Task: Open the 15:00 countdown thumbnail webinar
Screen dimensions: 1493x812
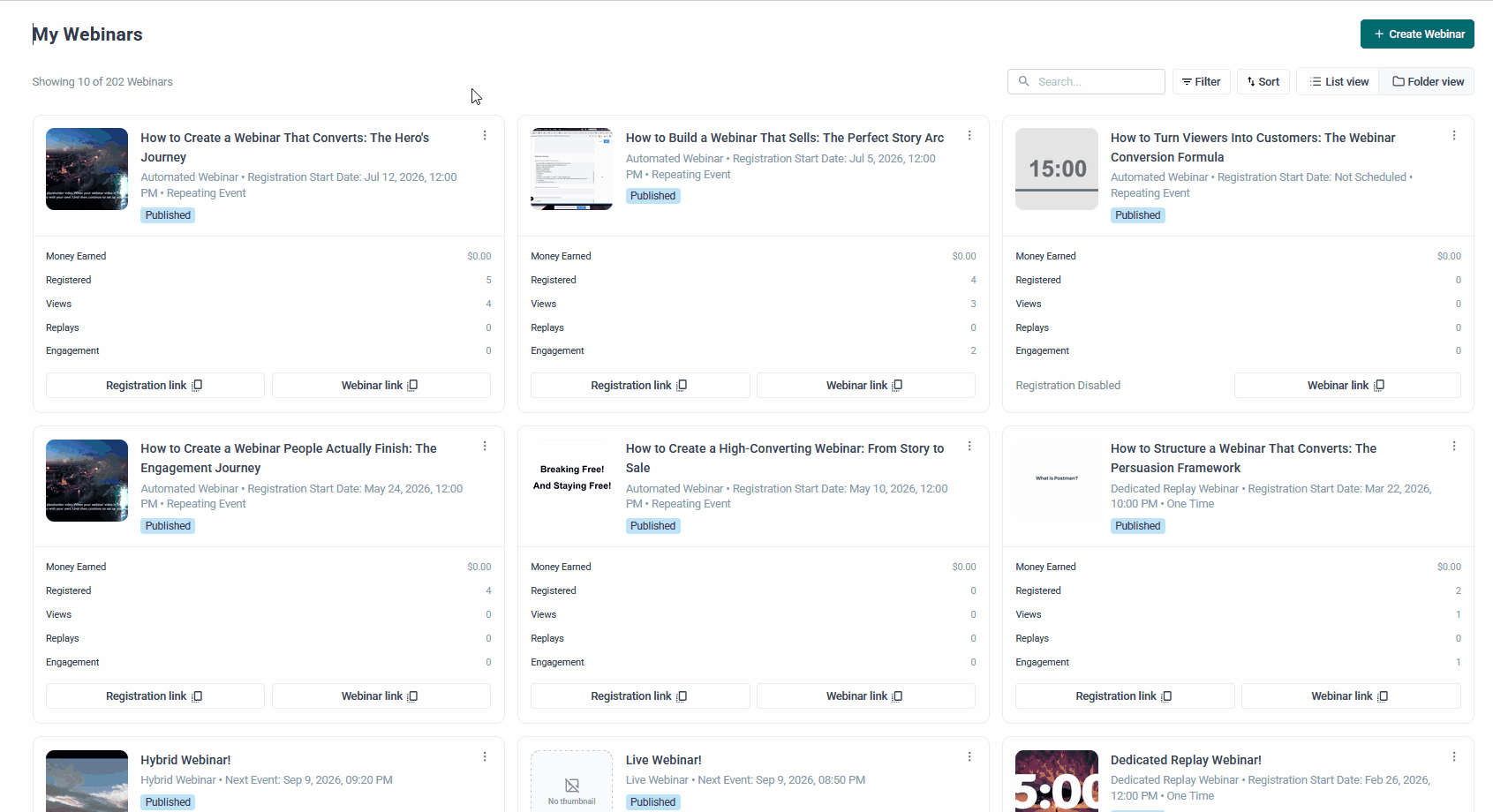Action: (x=1057, y=169)
